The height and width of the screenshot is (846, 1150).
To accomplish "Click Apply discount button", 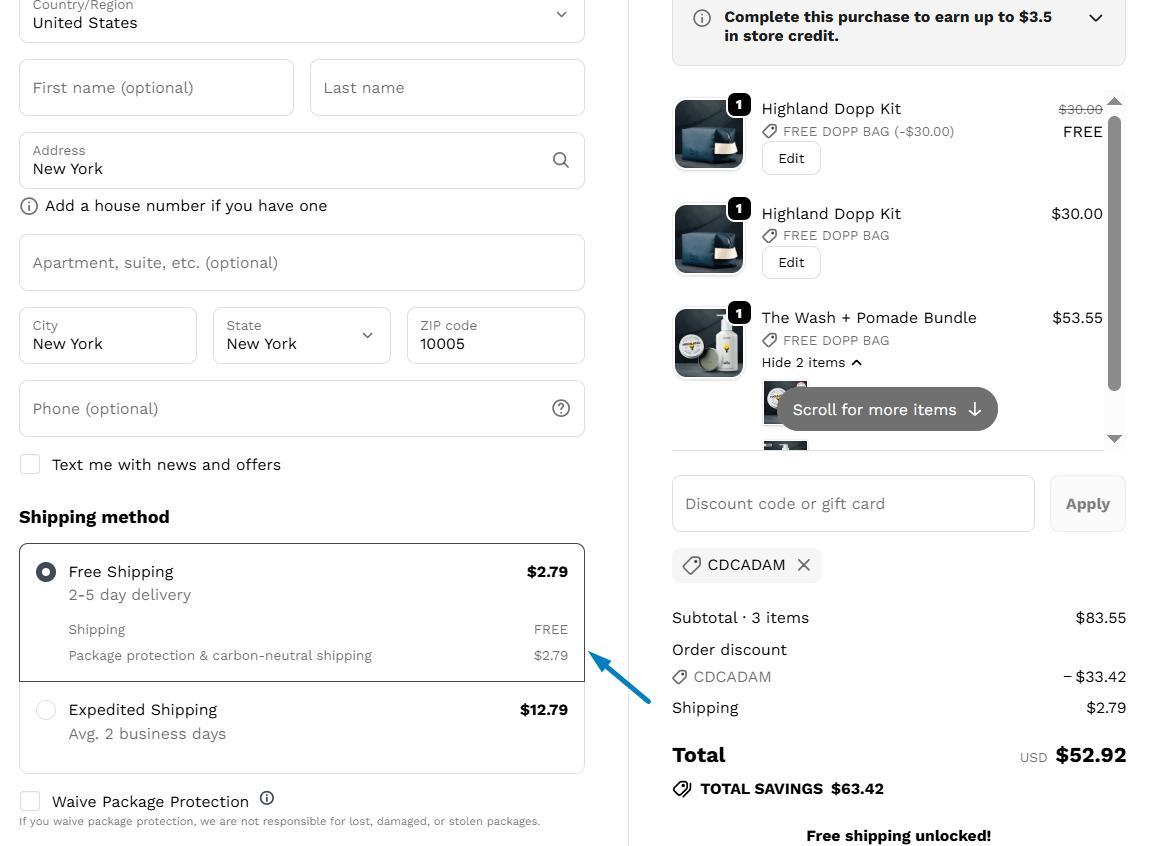I will pos(1087,504).
